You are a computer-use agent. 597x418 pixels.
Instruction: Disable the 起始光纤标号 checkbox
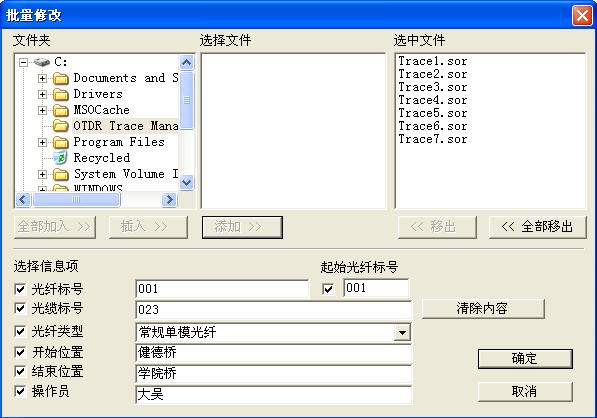click(328, 289)
